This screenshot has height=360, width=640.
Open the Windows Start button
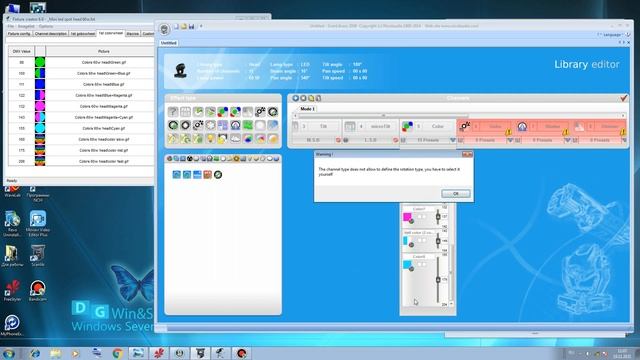tap(9, 353)
